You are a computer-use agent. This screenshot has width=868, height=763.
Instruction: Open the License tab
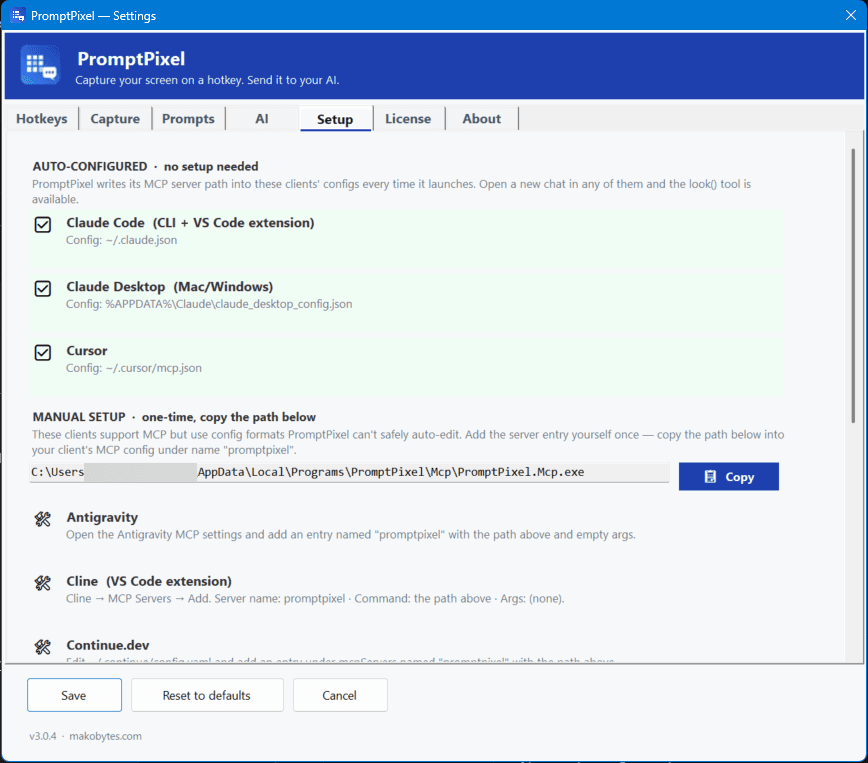(x=408, y=118)
